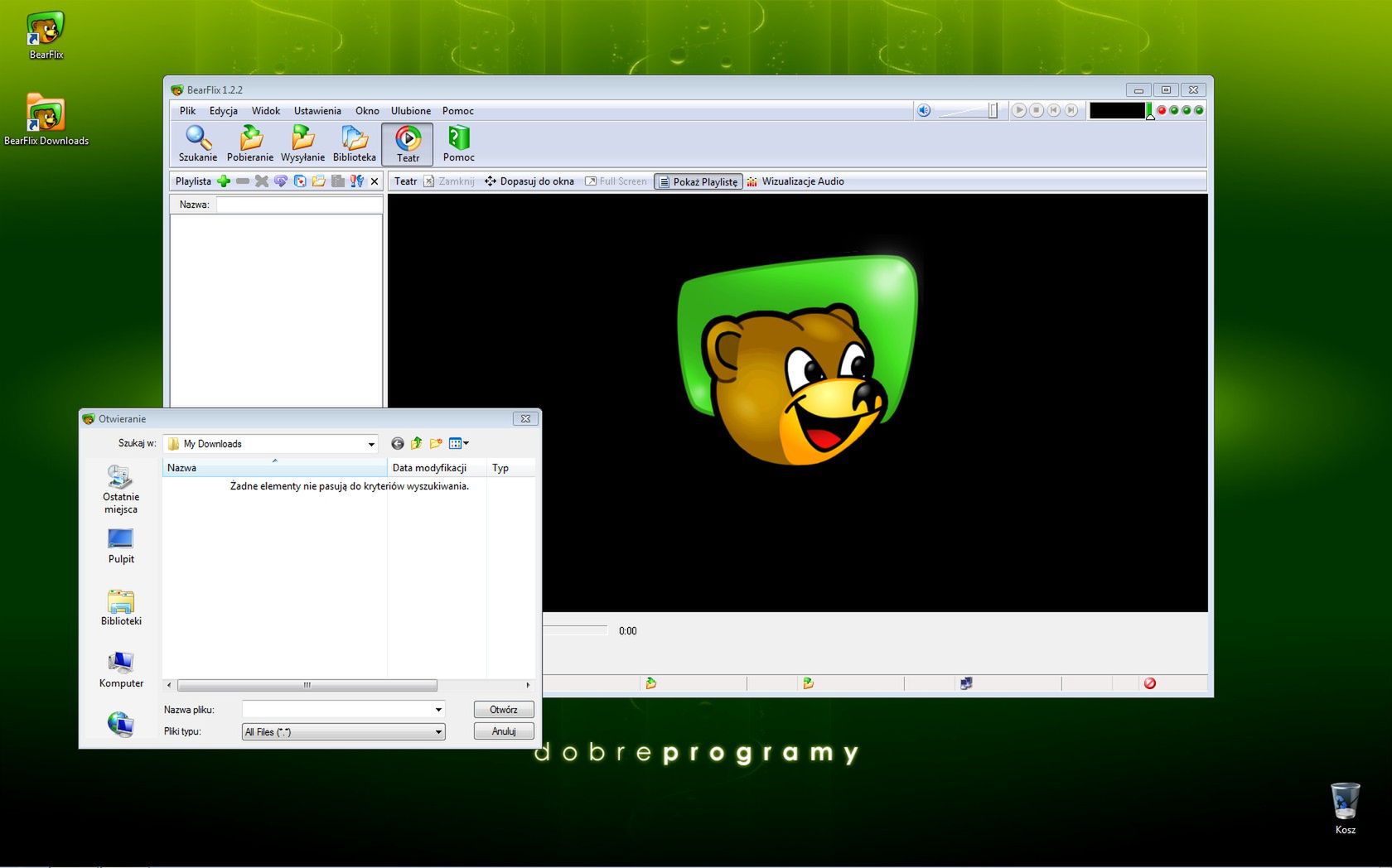Screen dimensions: 1392x868
Task: Sort by Nazwa column header
Action: [275, 468]
